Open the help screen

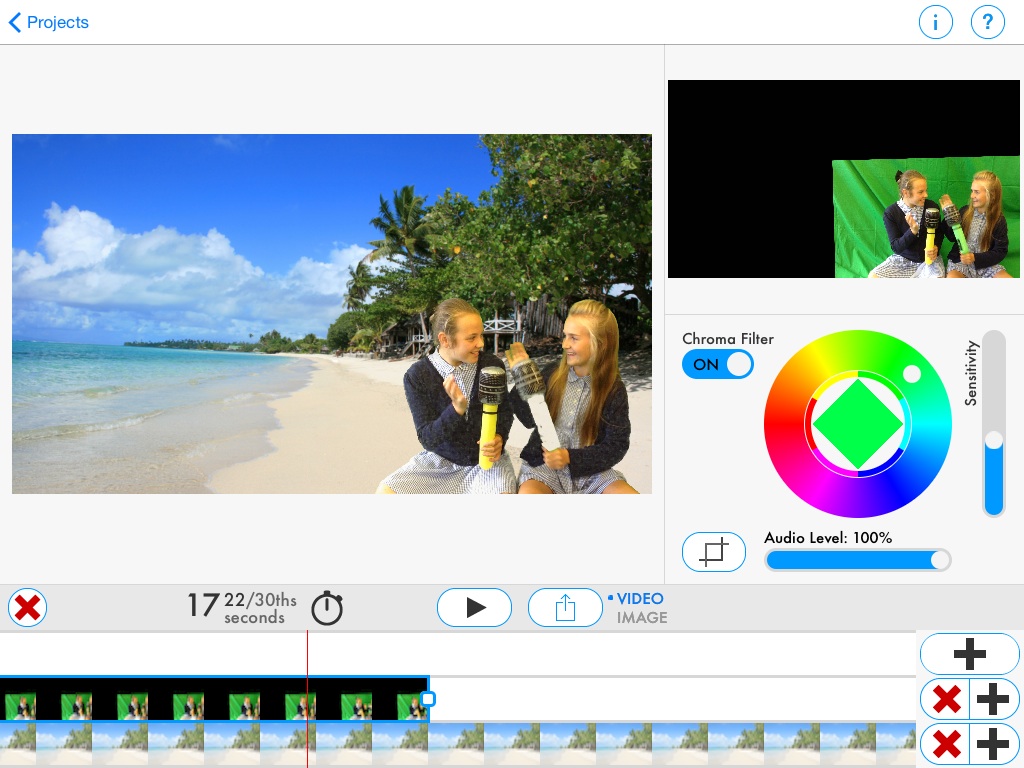(988, 22)
